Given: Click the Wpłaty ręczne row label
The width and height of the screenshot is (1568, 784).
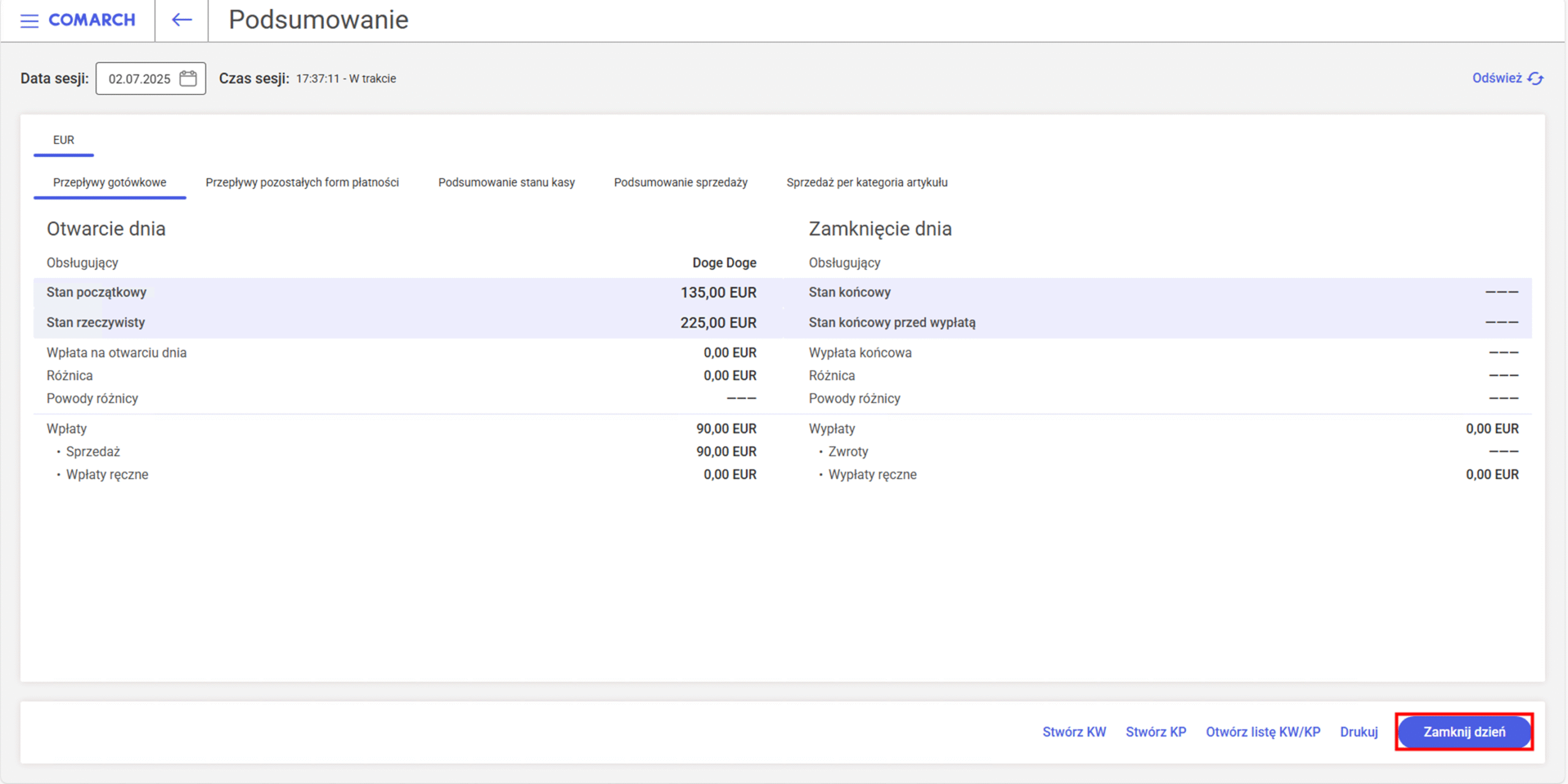Looking at the screenshot, I should coord(107,475).
